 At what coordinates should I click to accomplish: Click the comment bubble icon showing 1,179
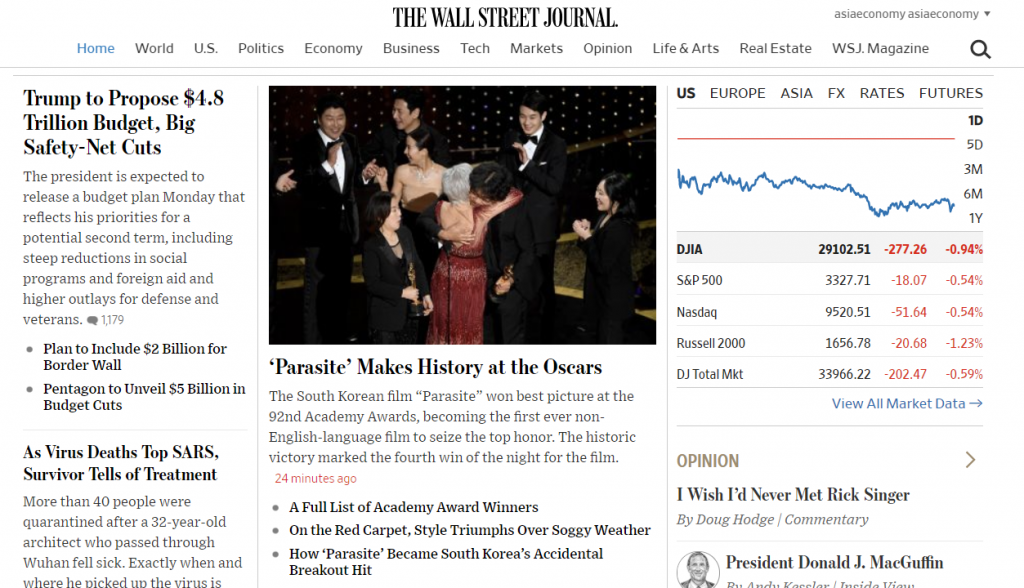[x=93, y=320]
